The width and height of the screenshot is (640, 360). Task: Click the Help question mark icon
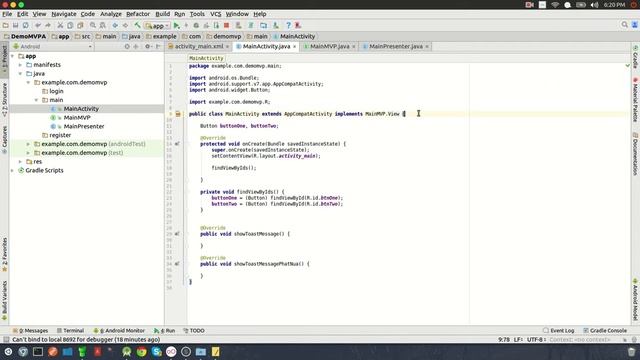click(x=288, y=25)
